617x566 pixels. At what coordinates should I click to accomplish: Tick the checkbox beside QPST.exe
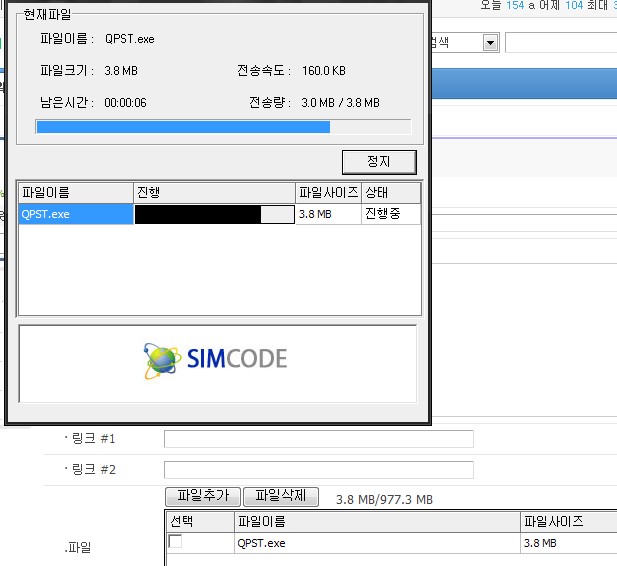click(x=176, y=542)
